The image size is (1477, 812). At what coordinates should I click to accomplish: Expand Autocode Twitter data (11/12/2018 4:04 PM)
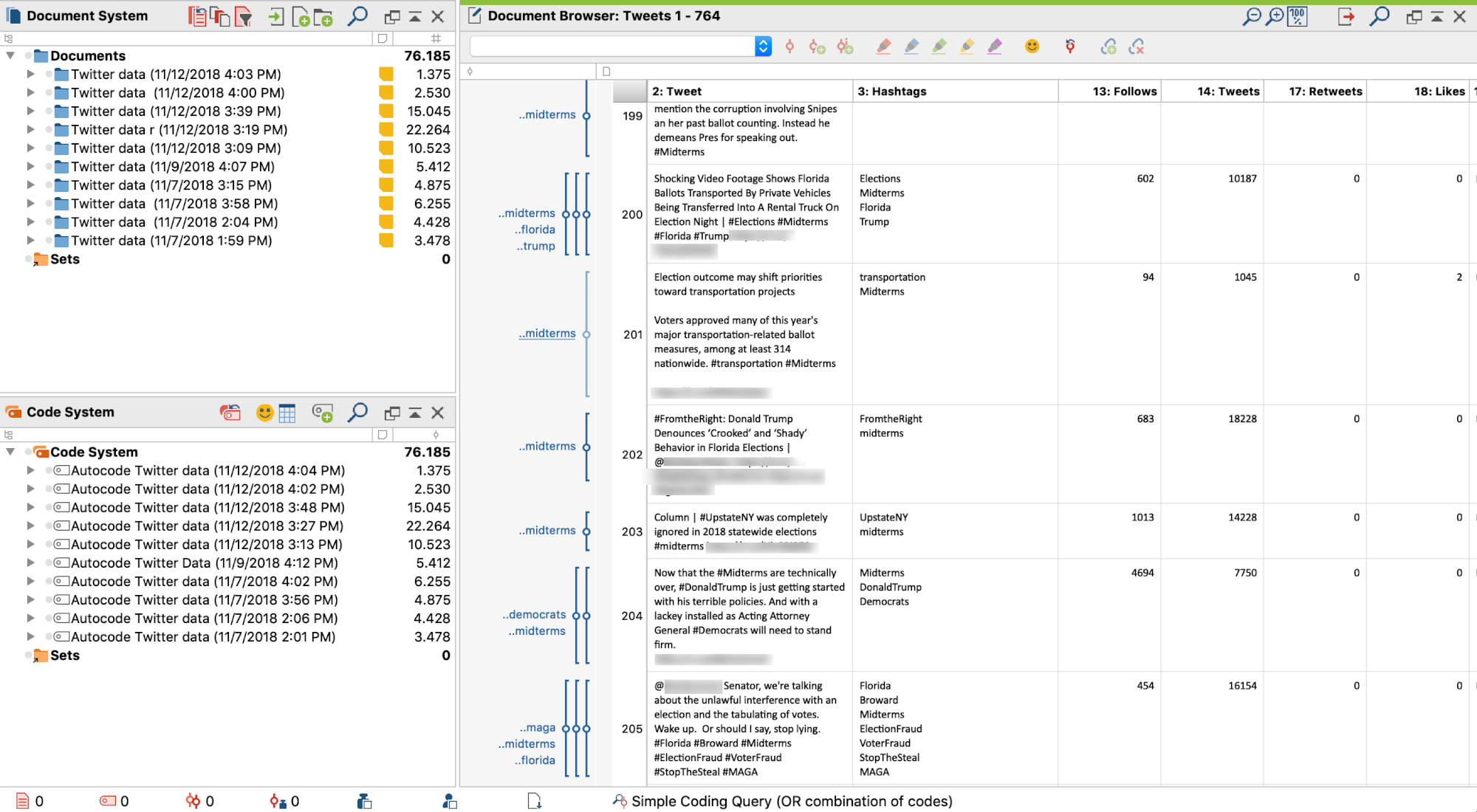[30, 470]
